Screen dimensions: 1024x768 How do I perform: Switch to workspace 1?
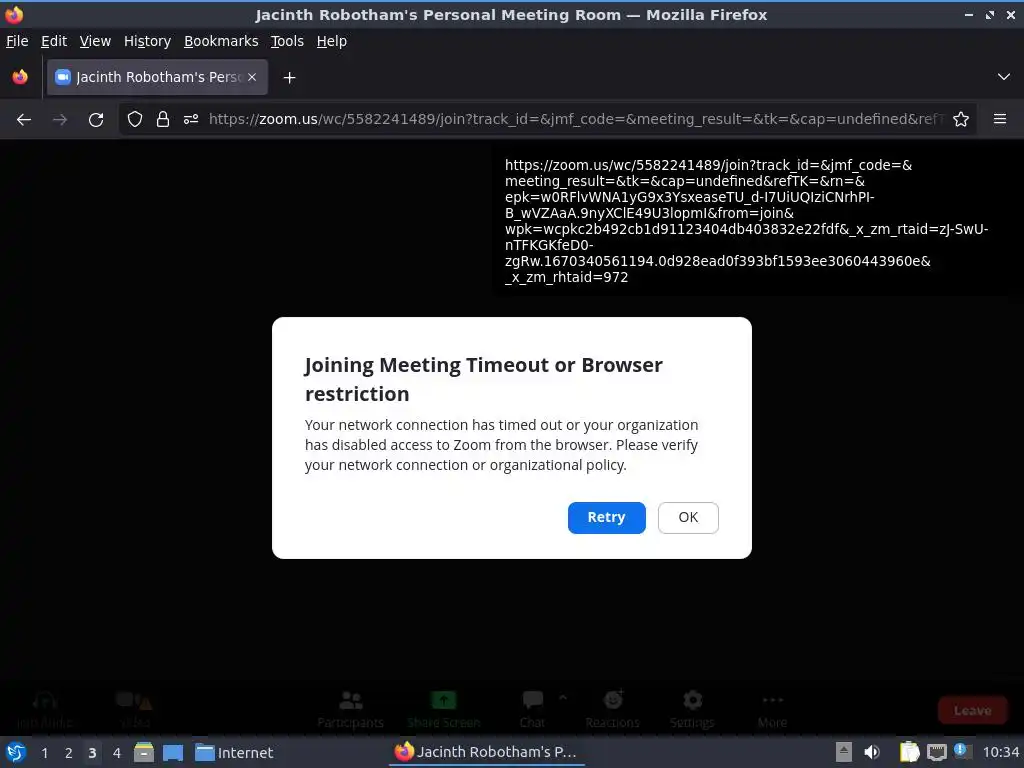44,753
